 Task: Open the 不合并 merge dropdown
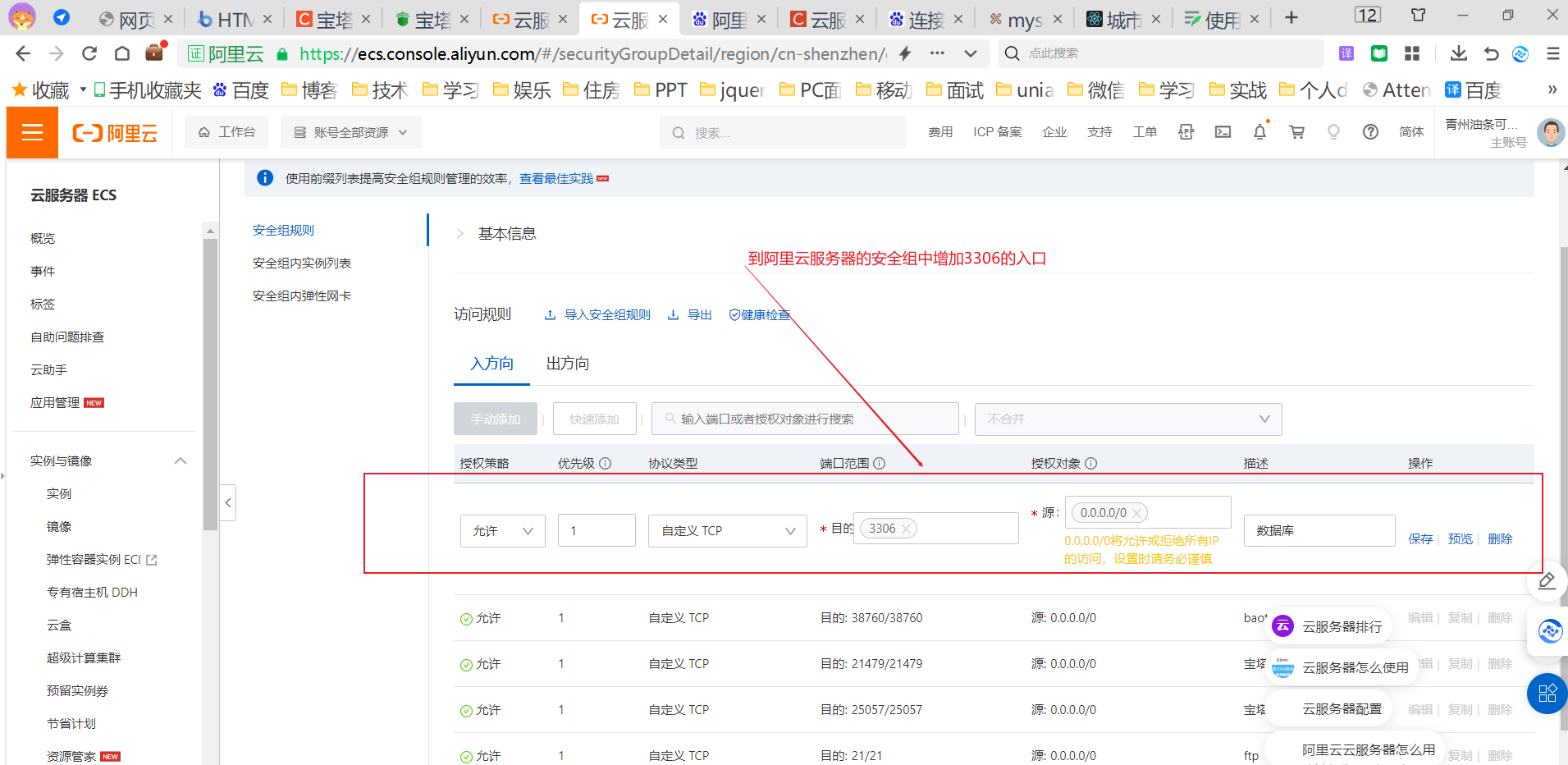(x=1128, y=419)
